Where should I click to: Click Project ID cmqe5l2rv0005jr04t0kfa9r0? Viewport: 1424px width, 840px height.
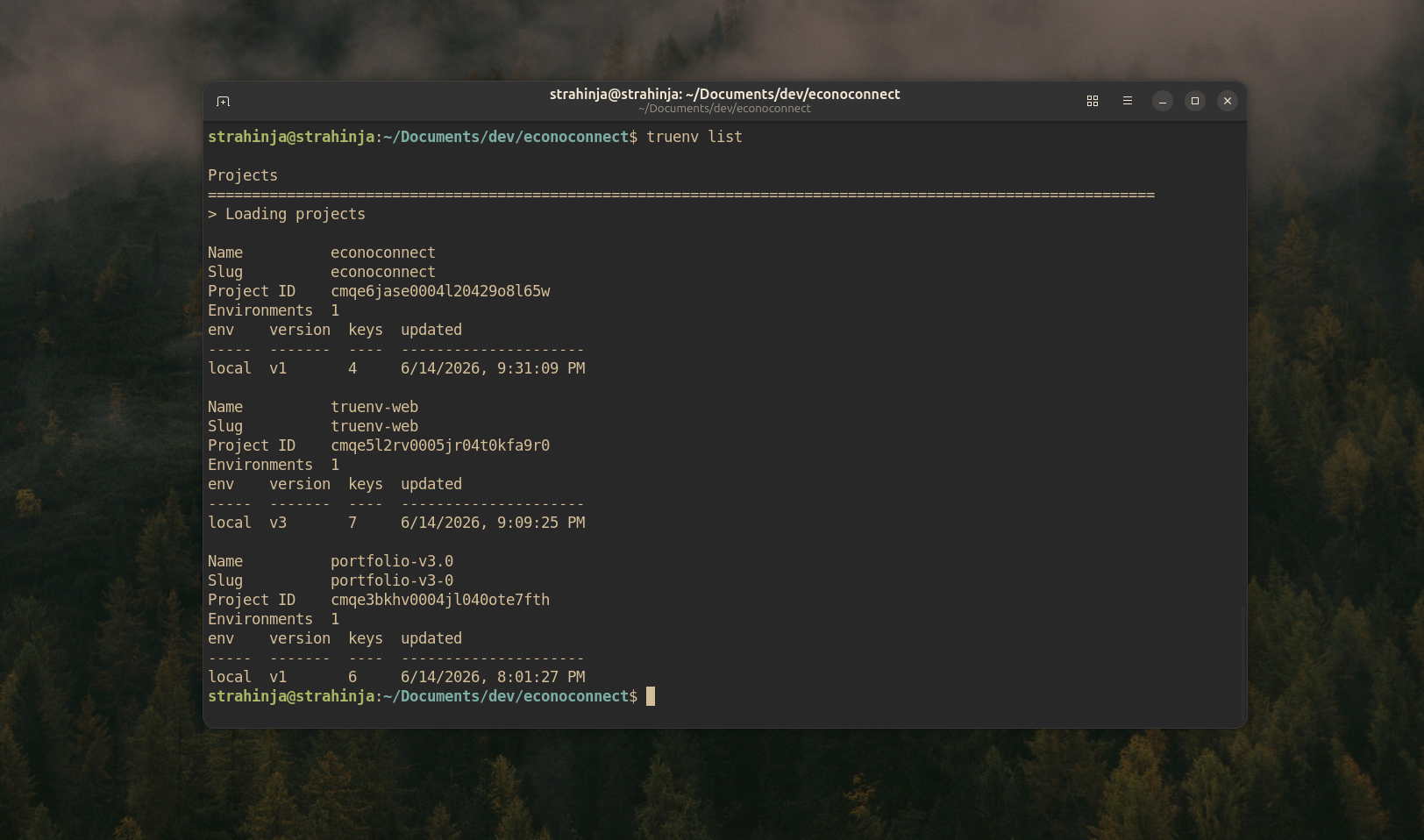(x=440, y=445)
